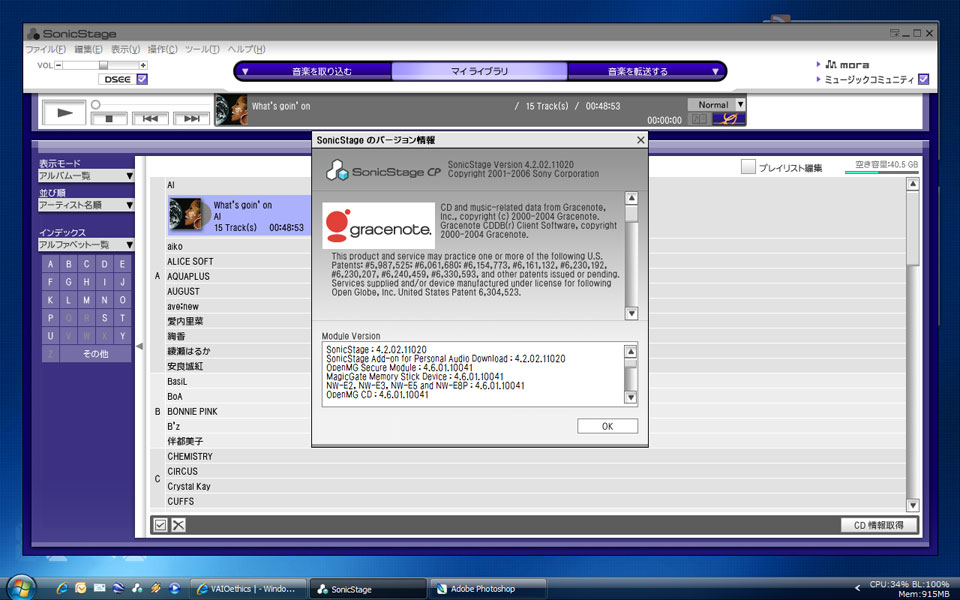Click the now-playing album art thumbnail
The image size is (960, 600).
pyautogui.click(x=231, y=110)
